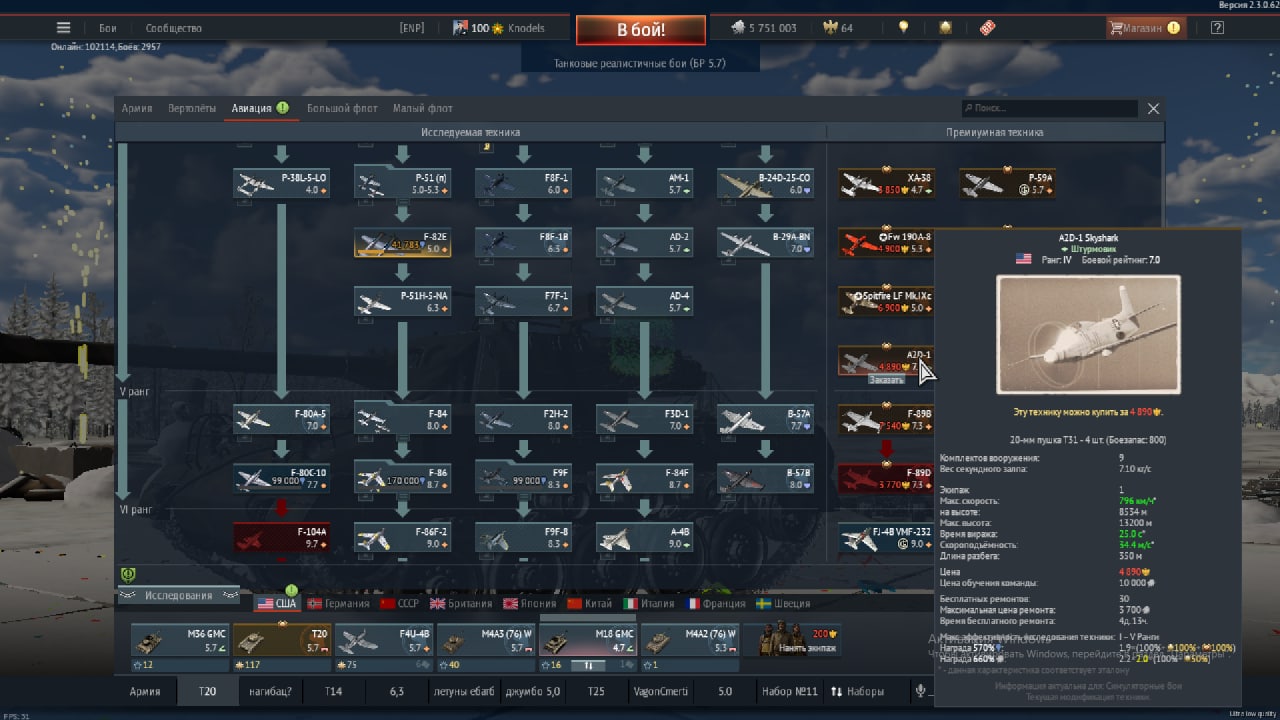
Task: Select the locked F-104A jet
Action: click(281, 538)
